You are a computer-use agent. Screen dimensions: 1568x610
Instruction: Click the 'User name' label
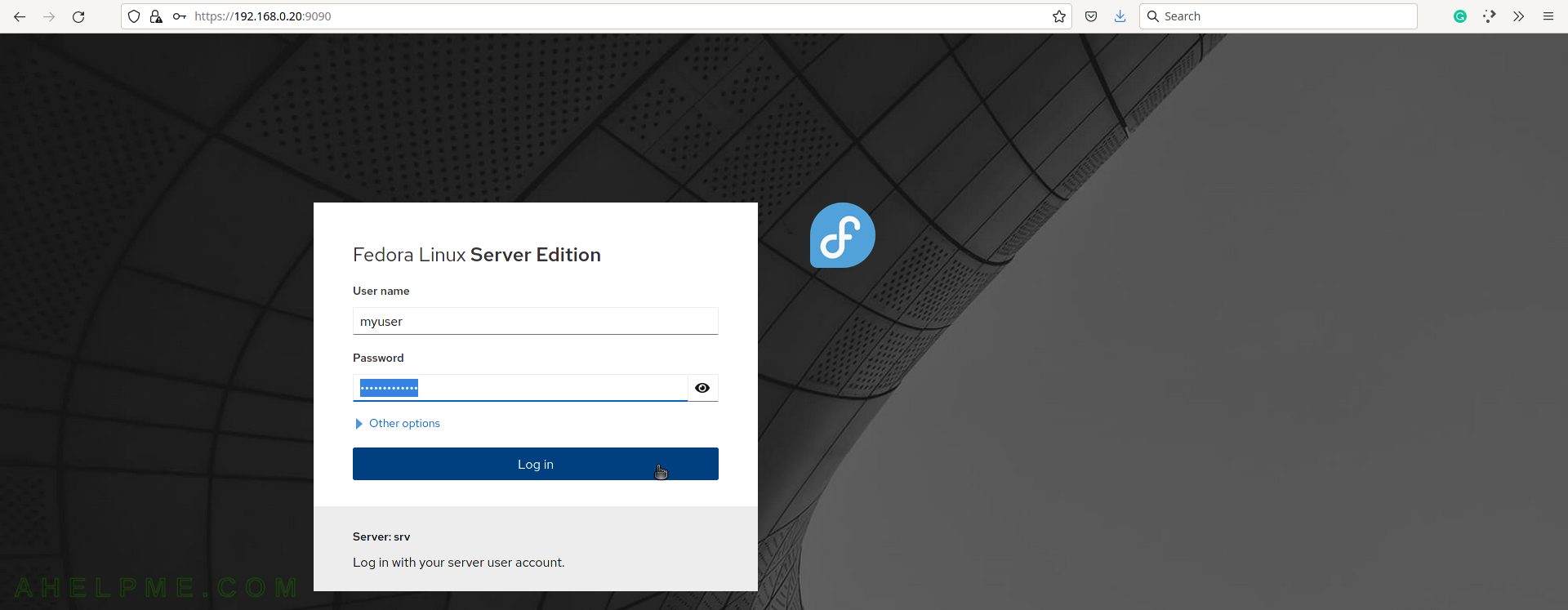(381, 291)
